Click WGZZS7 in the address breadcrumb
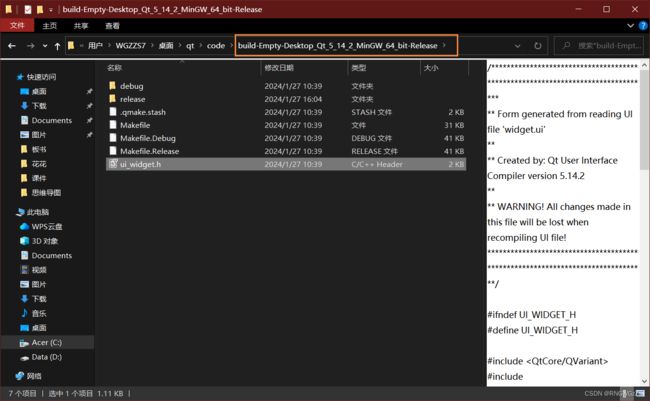 (131, 46)
